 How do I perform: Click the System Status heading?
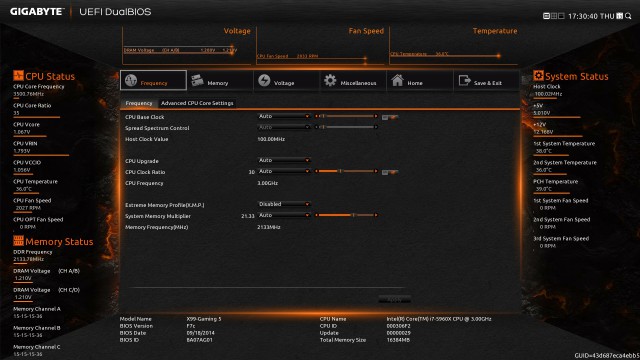coord(577,76)
